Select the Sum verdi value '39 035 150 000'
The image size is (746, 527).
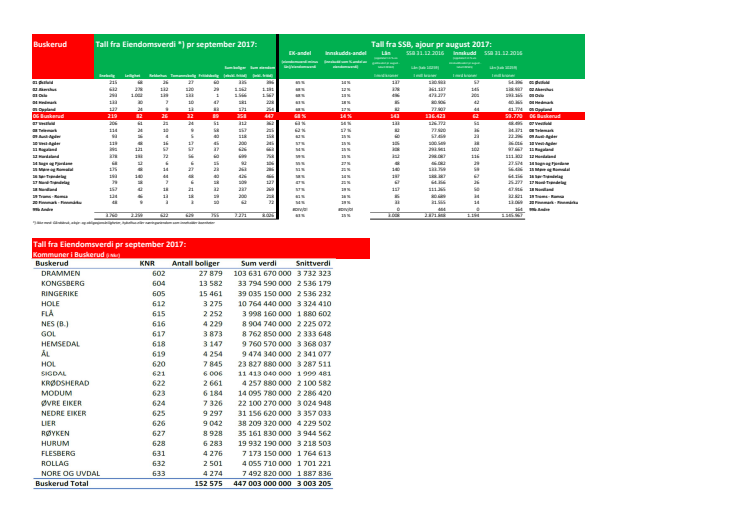pyautogui.click(x=265, y=294)
